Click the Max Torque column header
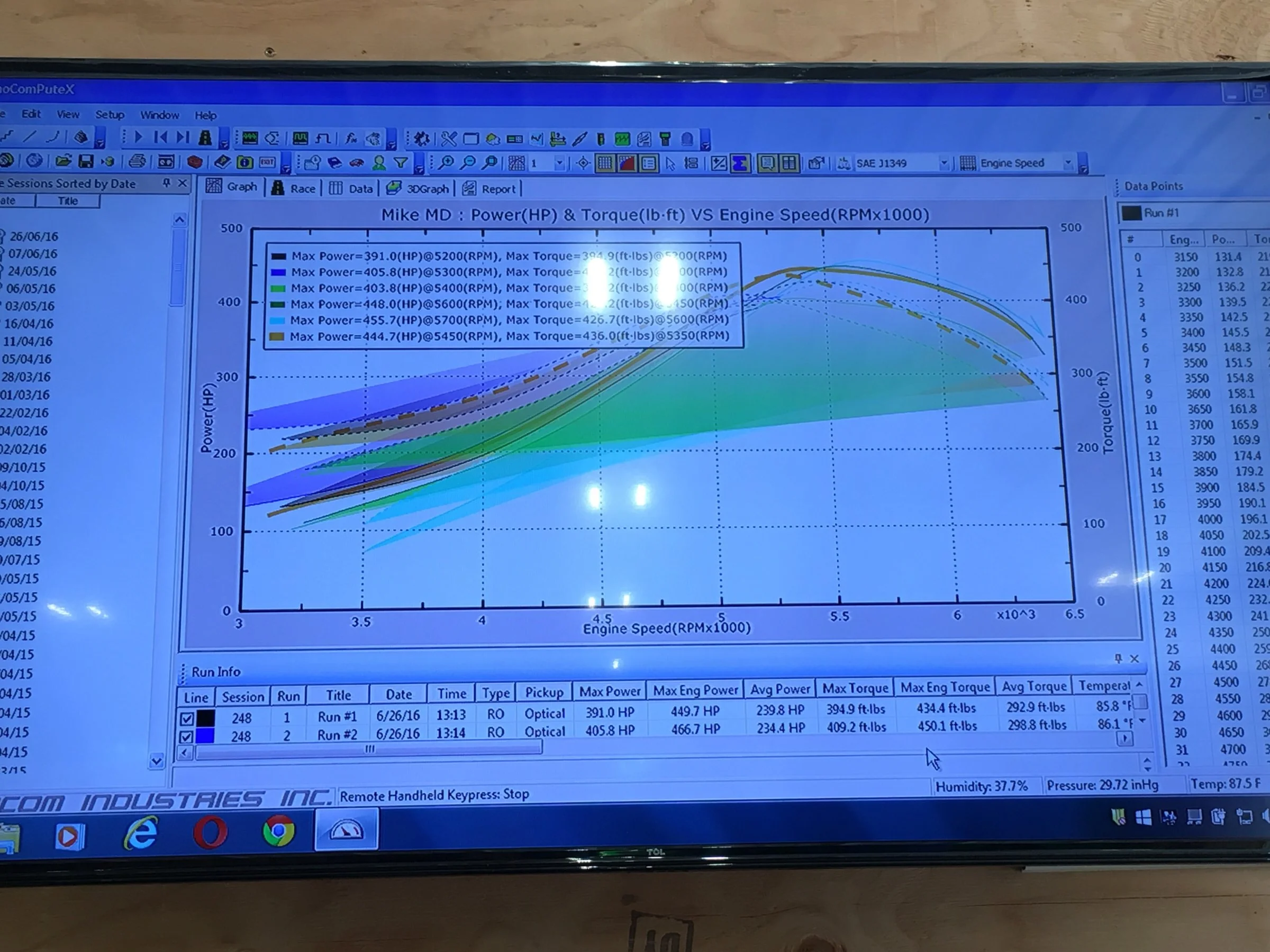 pyautogui.click(x=855, y=688)
